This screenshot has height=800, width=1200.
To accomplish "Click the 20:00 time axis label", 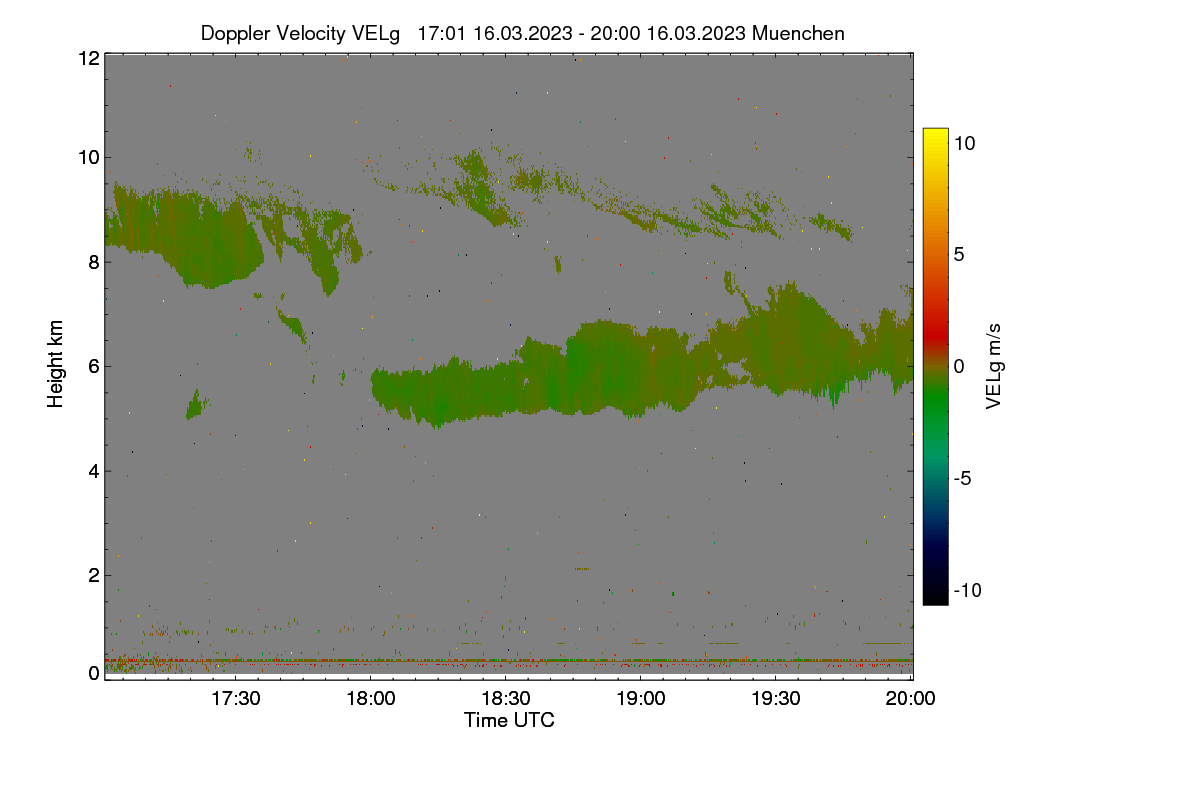I will (910, 700).
